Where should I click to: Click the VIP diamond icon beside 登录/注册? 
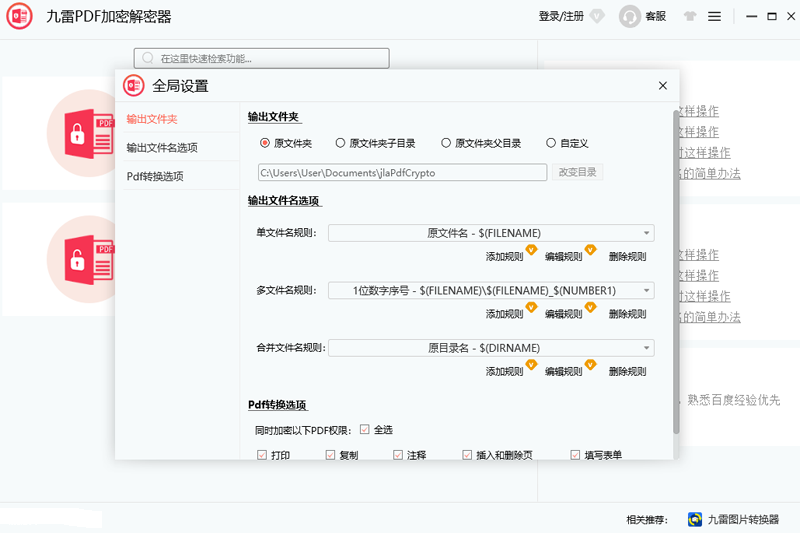click(597, 16)
